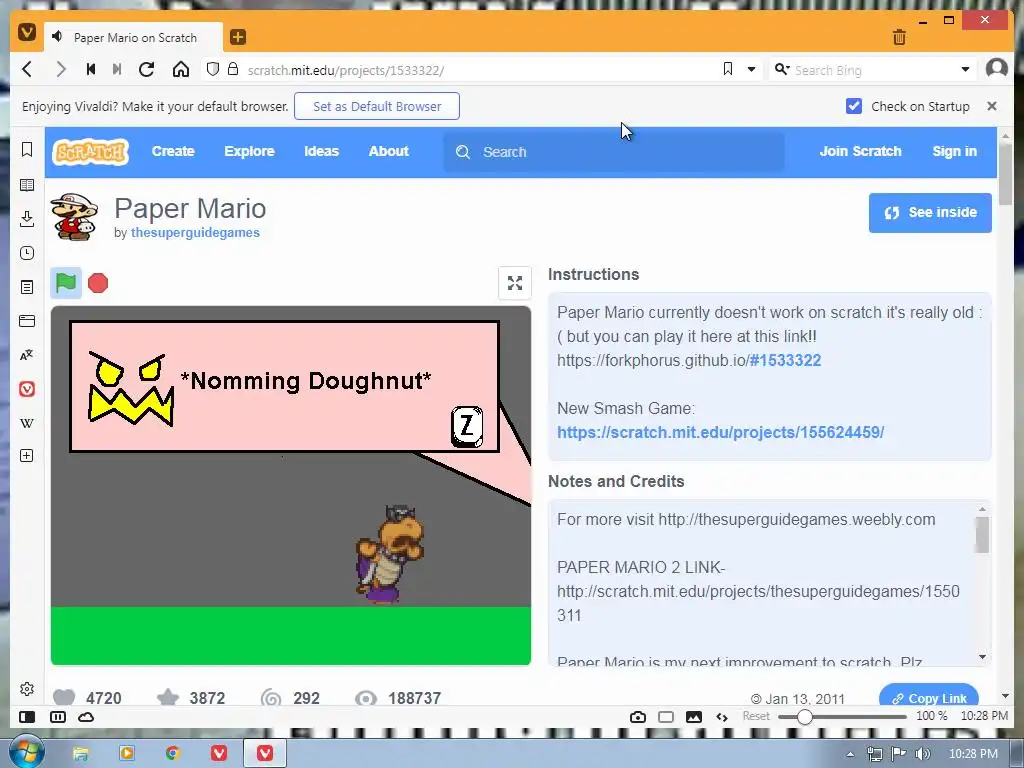Open thesuperguidegames profile link
The height and width of the screenshot is (768, 1024).
[195, 232]
